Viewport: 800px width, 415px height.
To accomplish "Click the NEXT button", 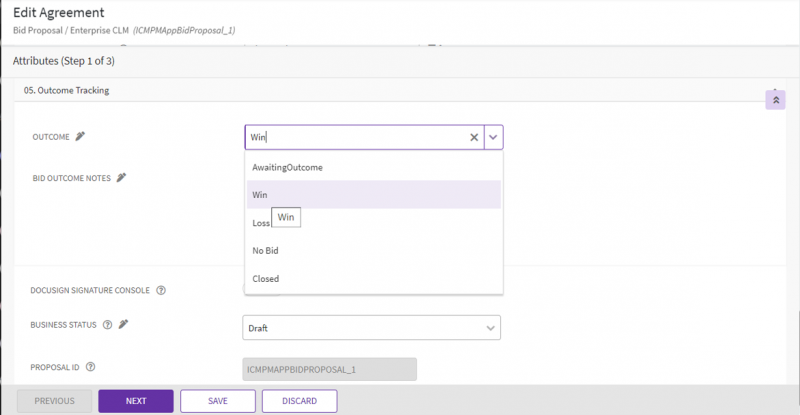I will (136, 401).
